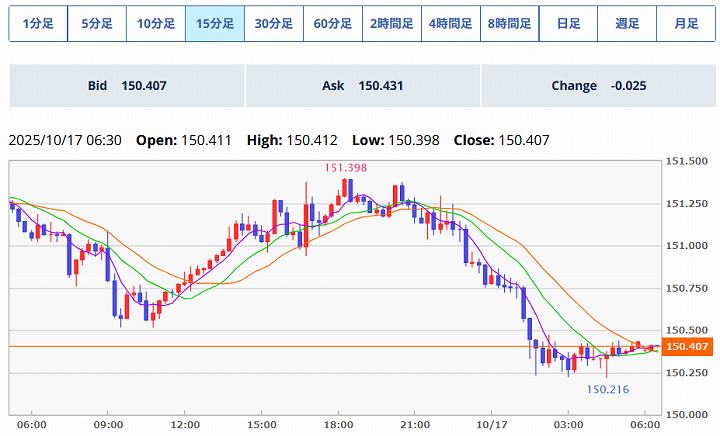Click the 151.500 price axis label
720x436 pixels.
[687, 161]
